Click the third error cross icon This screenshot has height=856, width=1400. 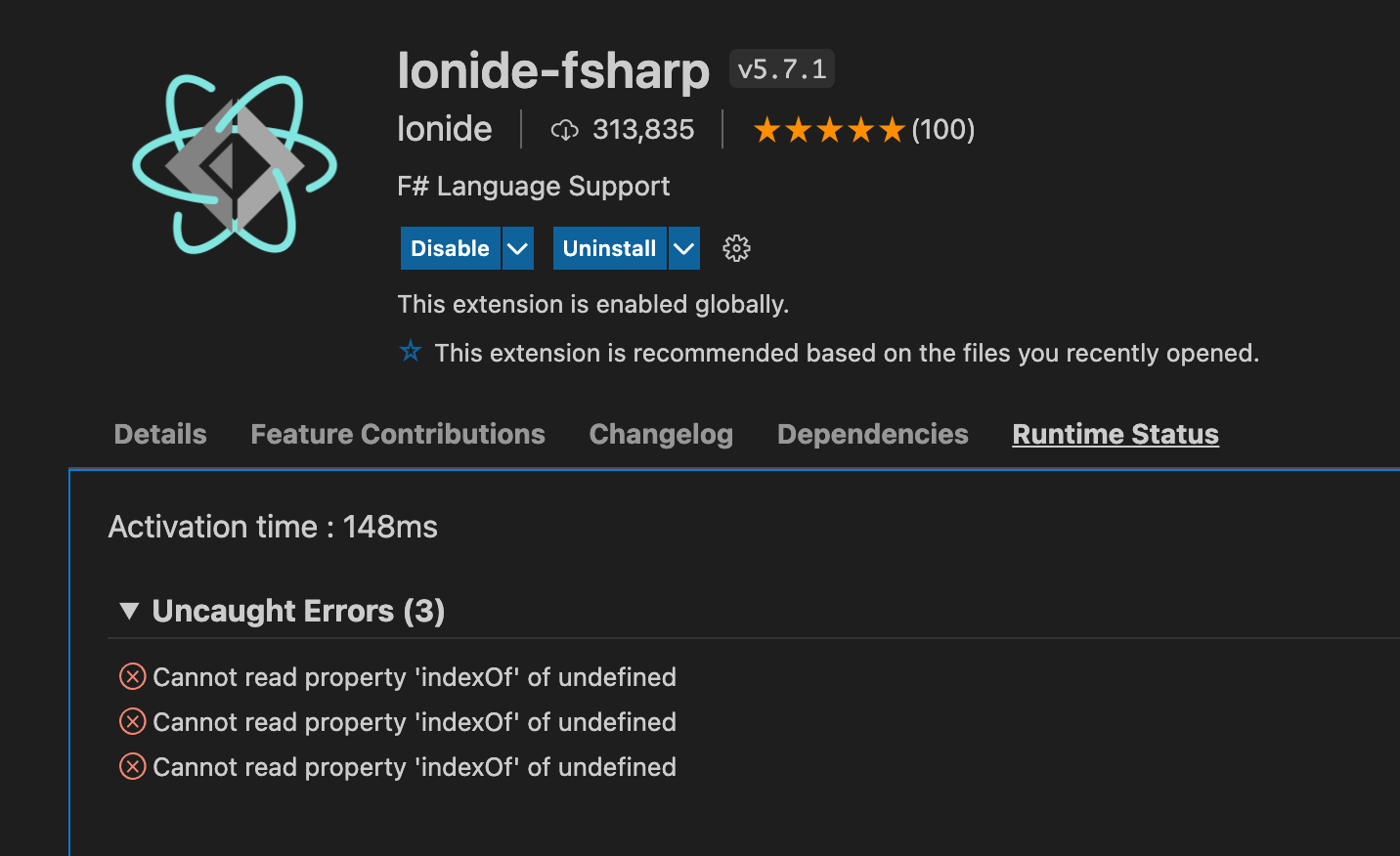point(132,766)
